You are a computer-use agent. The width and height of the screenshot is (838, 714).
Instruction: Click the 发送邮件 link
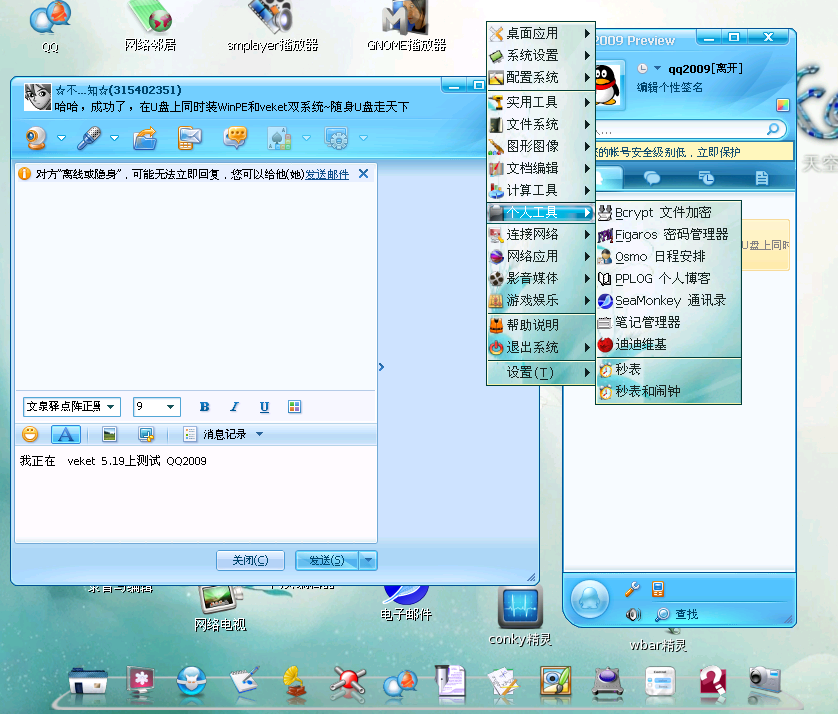pos(327,174)
